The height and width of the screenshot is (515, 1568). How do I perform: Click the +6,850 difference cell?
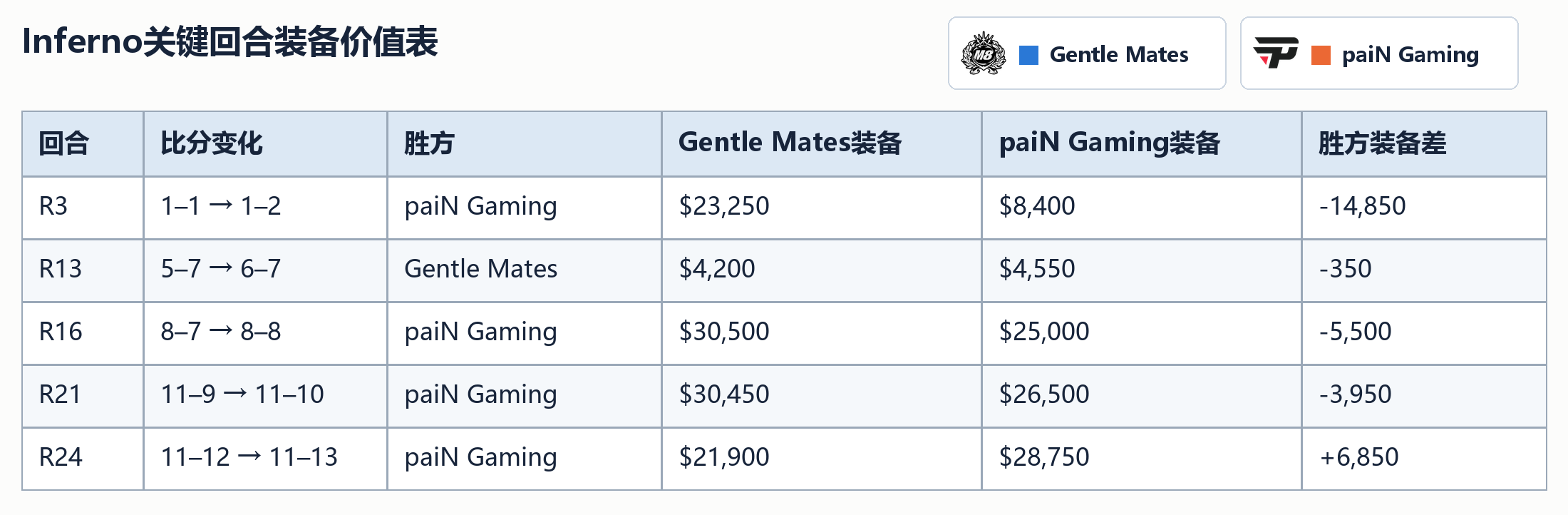pyautogui.click(x=1424, y=458)
